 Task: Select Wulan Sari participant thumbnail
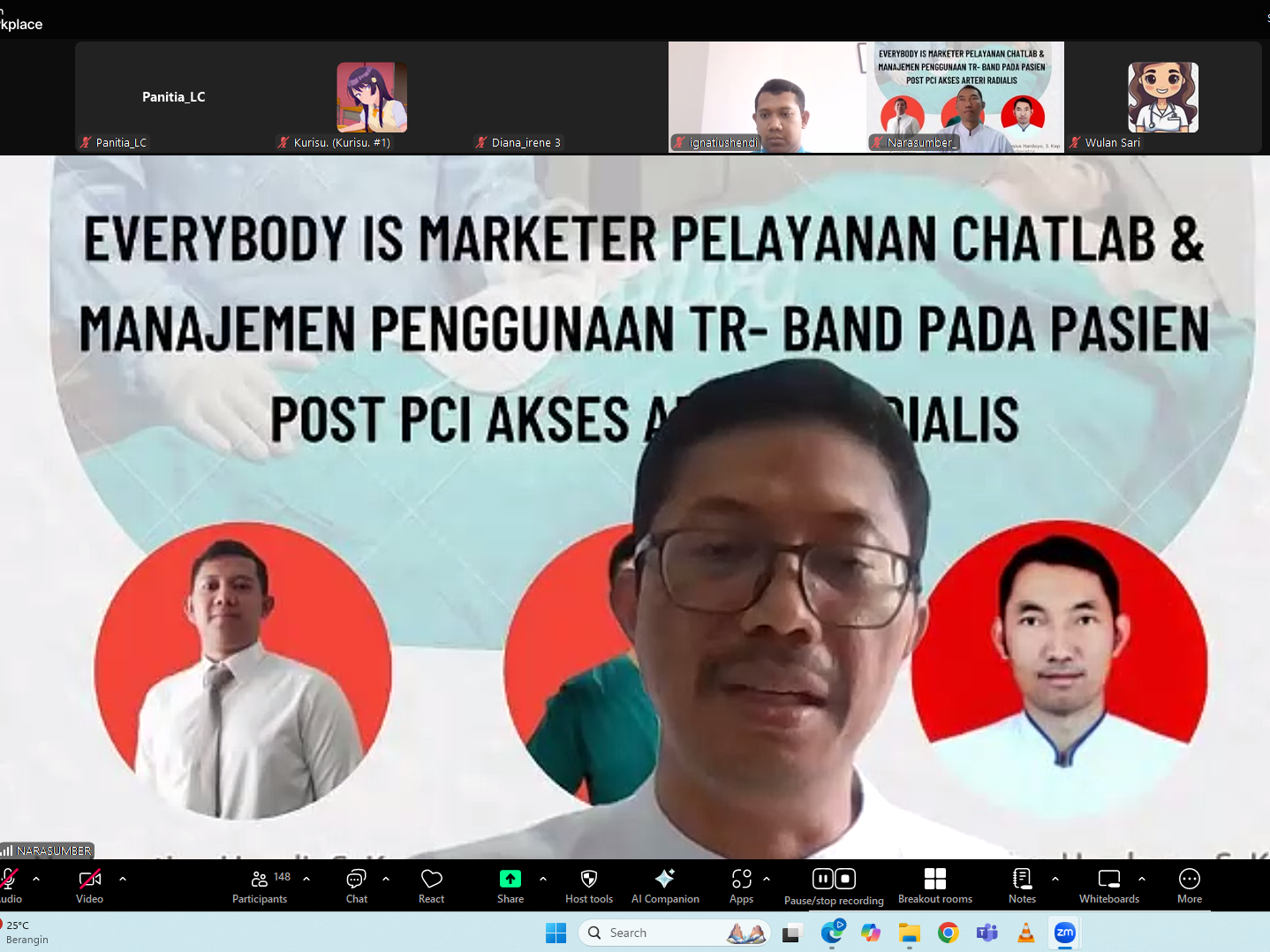pyautogui.click(x=1162, y=98)
